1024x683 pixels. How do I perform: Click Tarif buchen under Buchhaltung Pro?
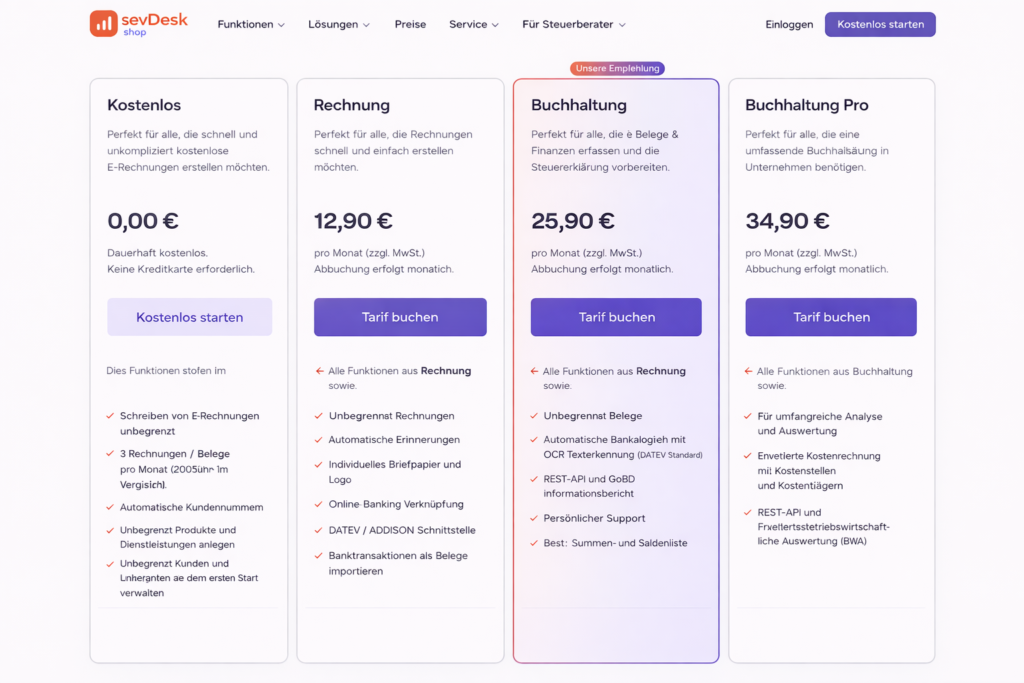(x=831, y=317)
